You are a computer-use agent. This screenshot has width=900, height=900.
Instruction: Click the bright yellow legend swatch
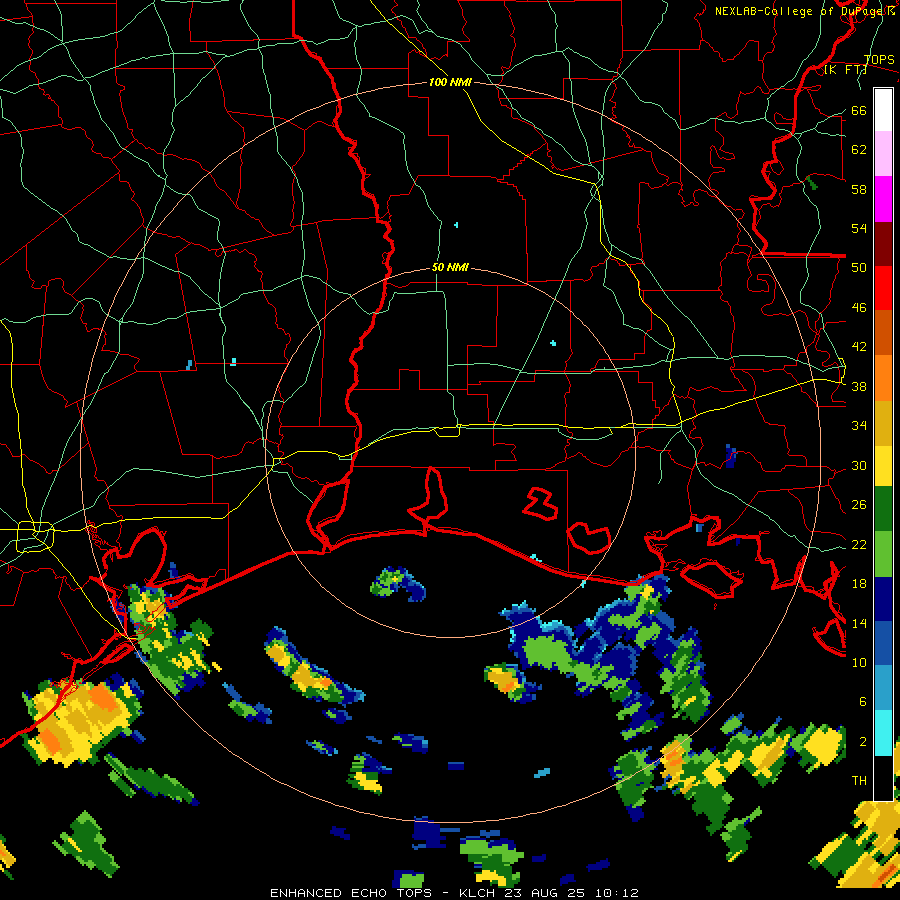click(883, 466)
